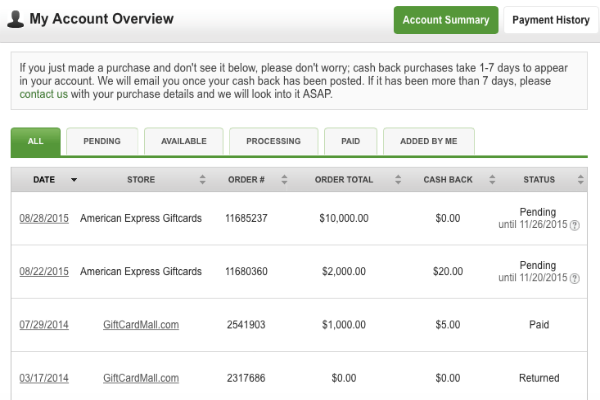Open the Added By Me tab
The width and height of the screenshot is (600, 400).
[x=429, y=141]
